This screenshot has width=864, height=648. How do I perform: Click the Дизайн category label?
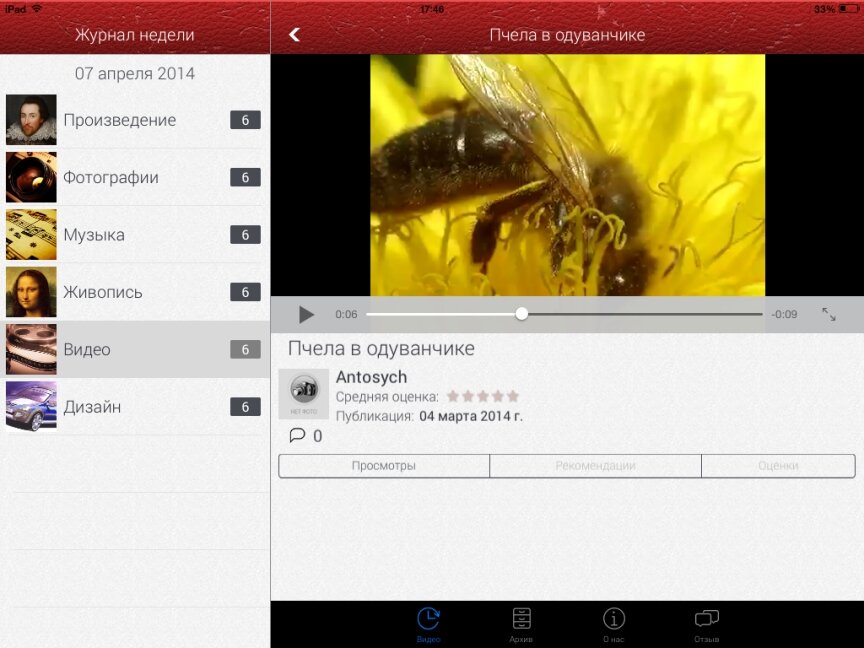tap(92, 407)
